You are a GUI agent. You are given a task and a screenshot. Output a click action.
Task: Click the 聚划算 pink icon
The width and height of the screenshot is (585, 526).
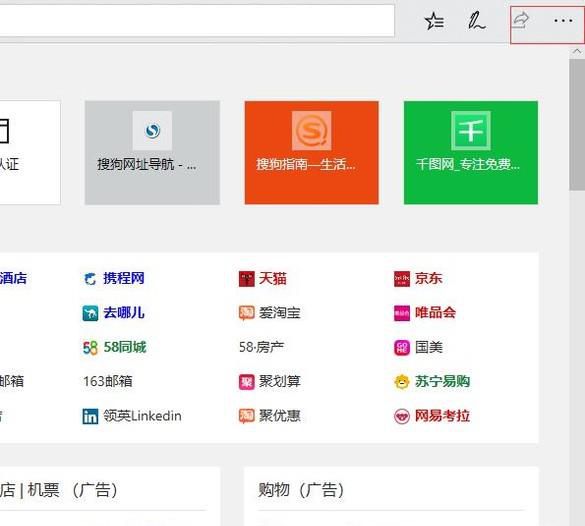pyautogui.click(x=246, y=382)
